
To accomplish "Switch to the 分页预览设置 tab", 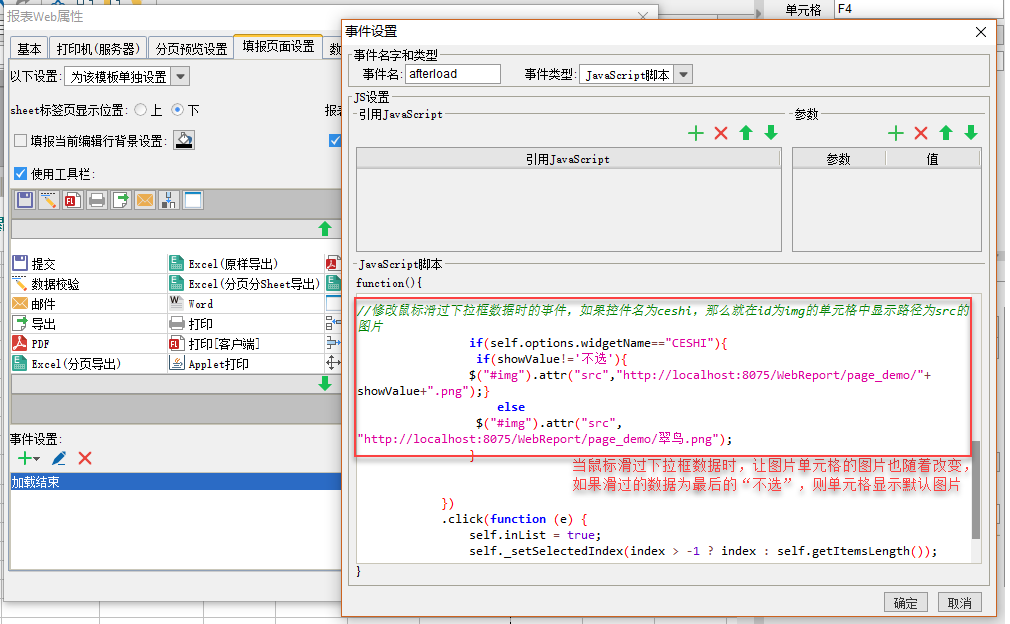I will pos(191,49).
